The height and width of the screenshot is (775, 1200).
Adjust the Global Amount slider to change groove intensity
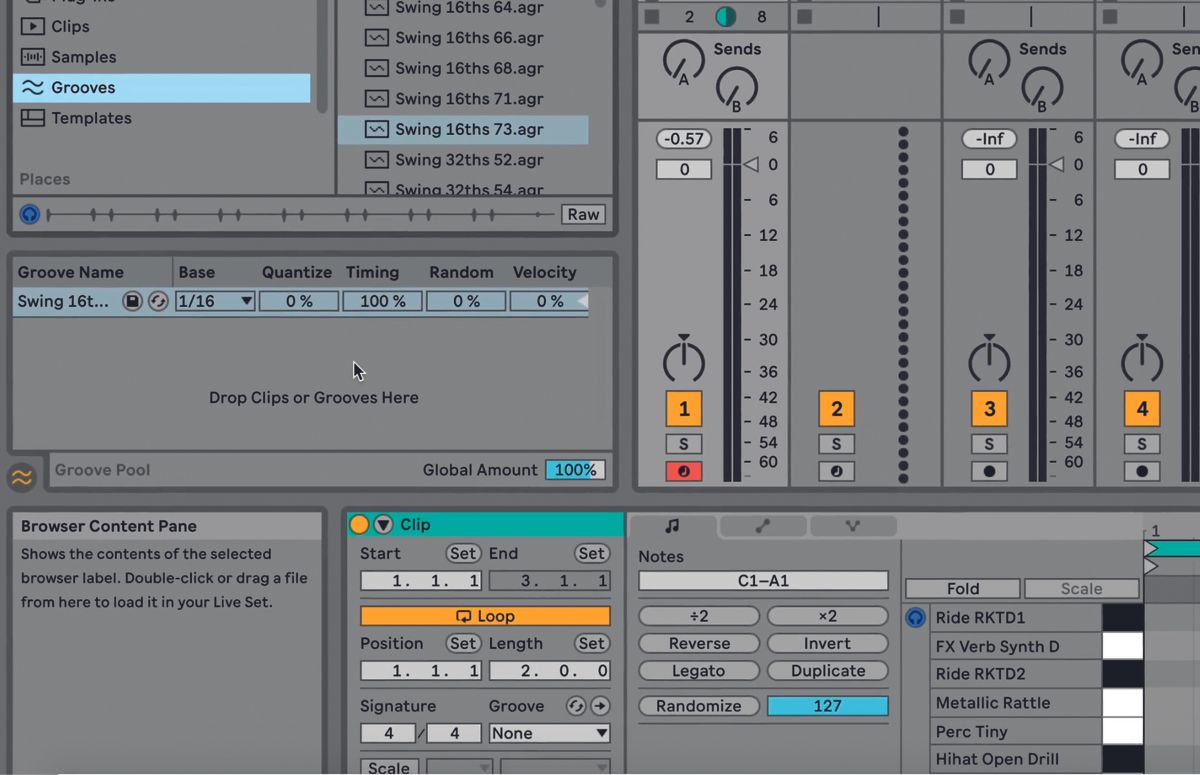pyautogui.click(x=575, y=469)
